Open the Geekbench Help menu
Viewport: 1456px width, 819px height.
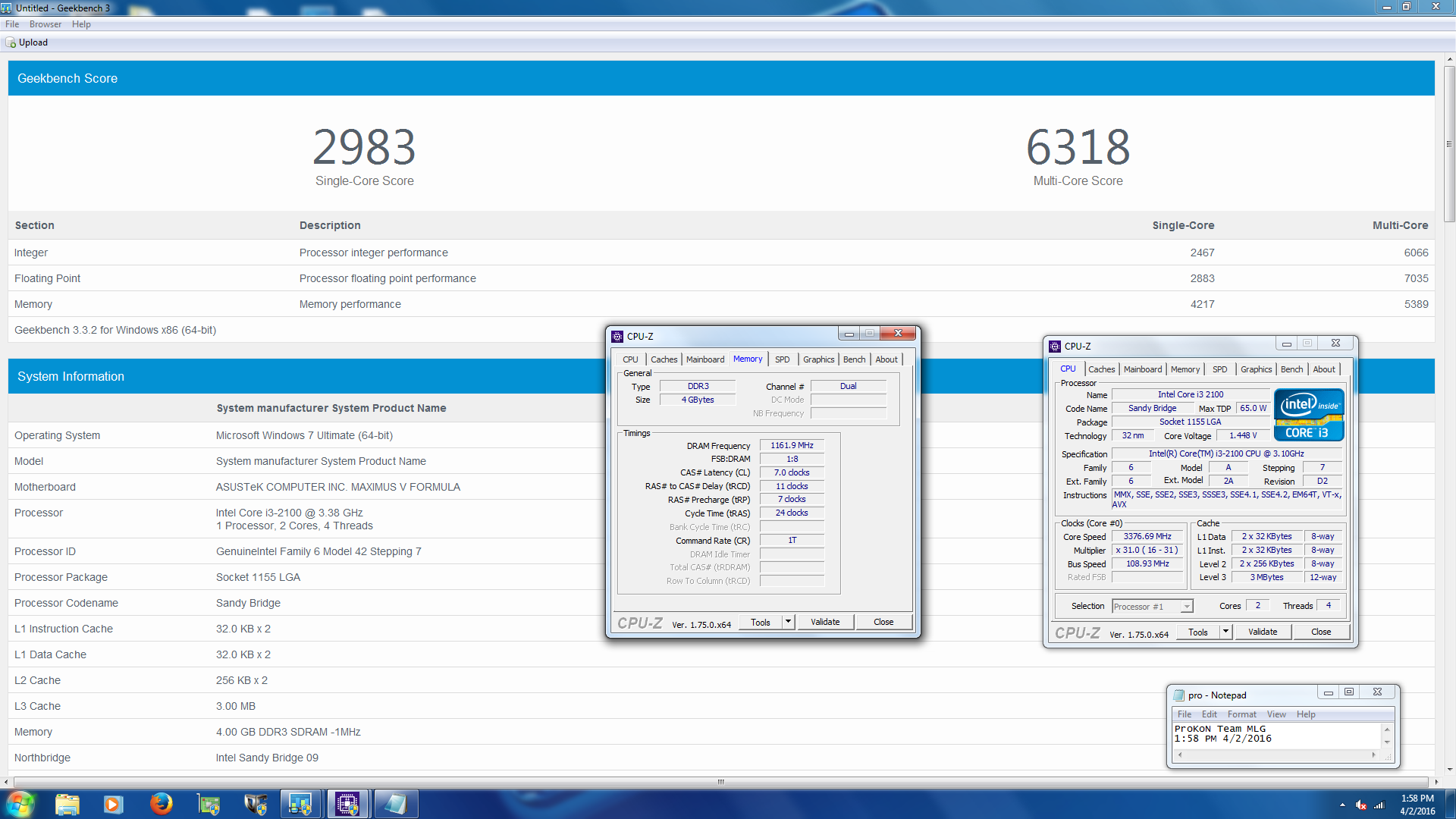pos(81,24)
